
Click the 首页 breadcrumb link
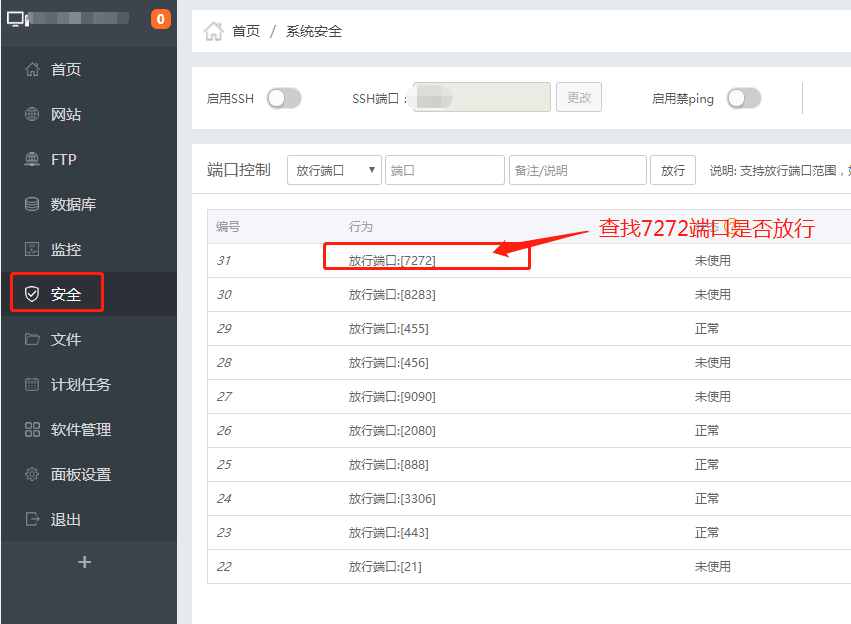pos(246,31)
